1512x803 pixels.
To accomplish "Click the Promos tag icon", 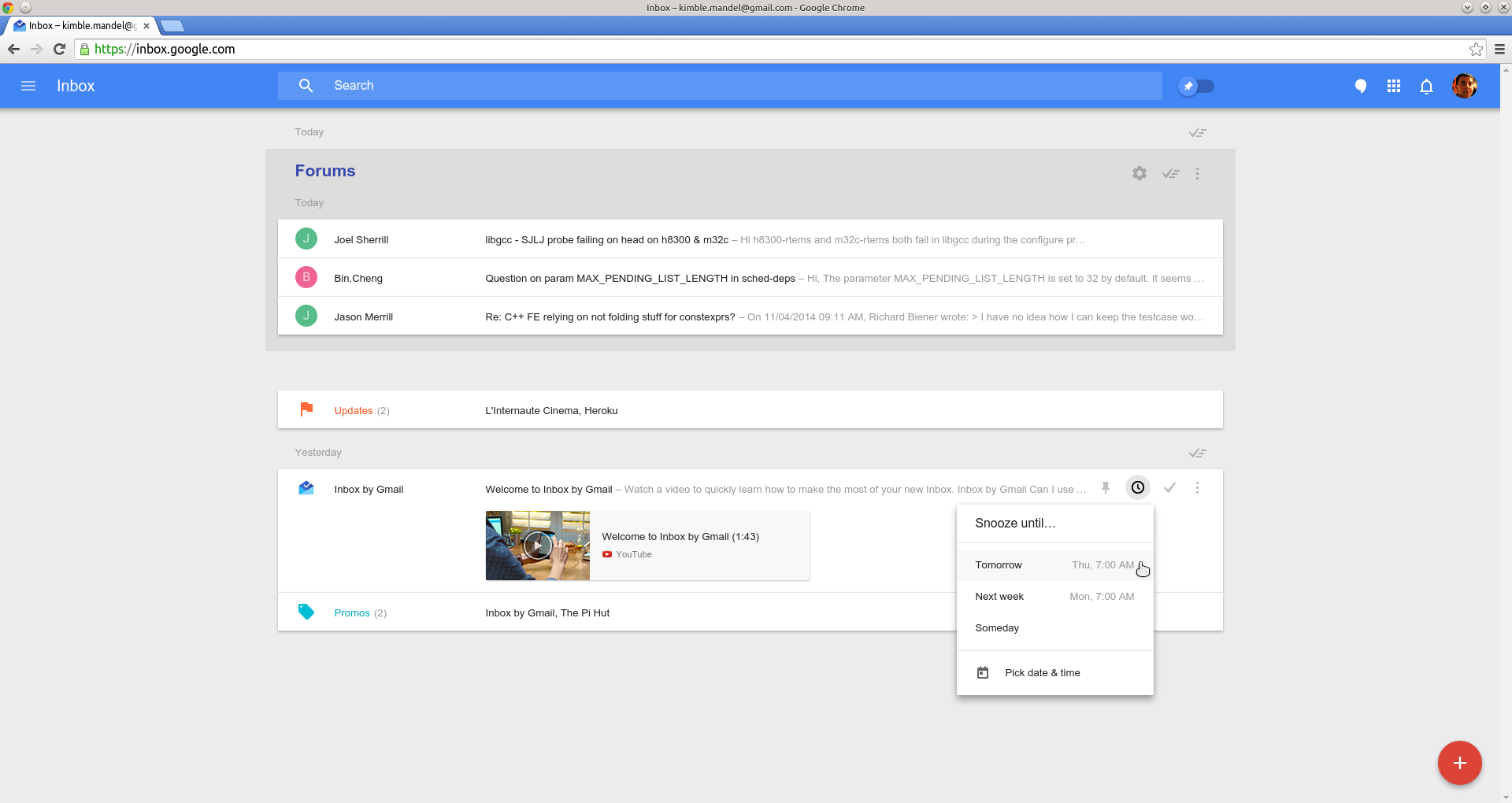I will pyautogui.click(x=306, y=612).
